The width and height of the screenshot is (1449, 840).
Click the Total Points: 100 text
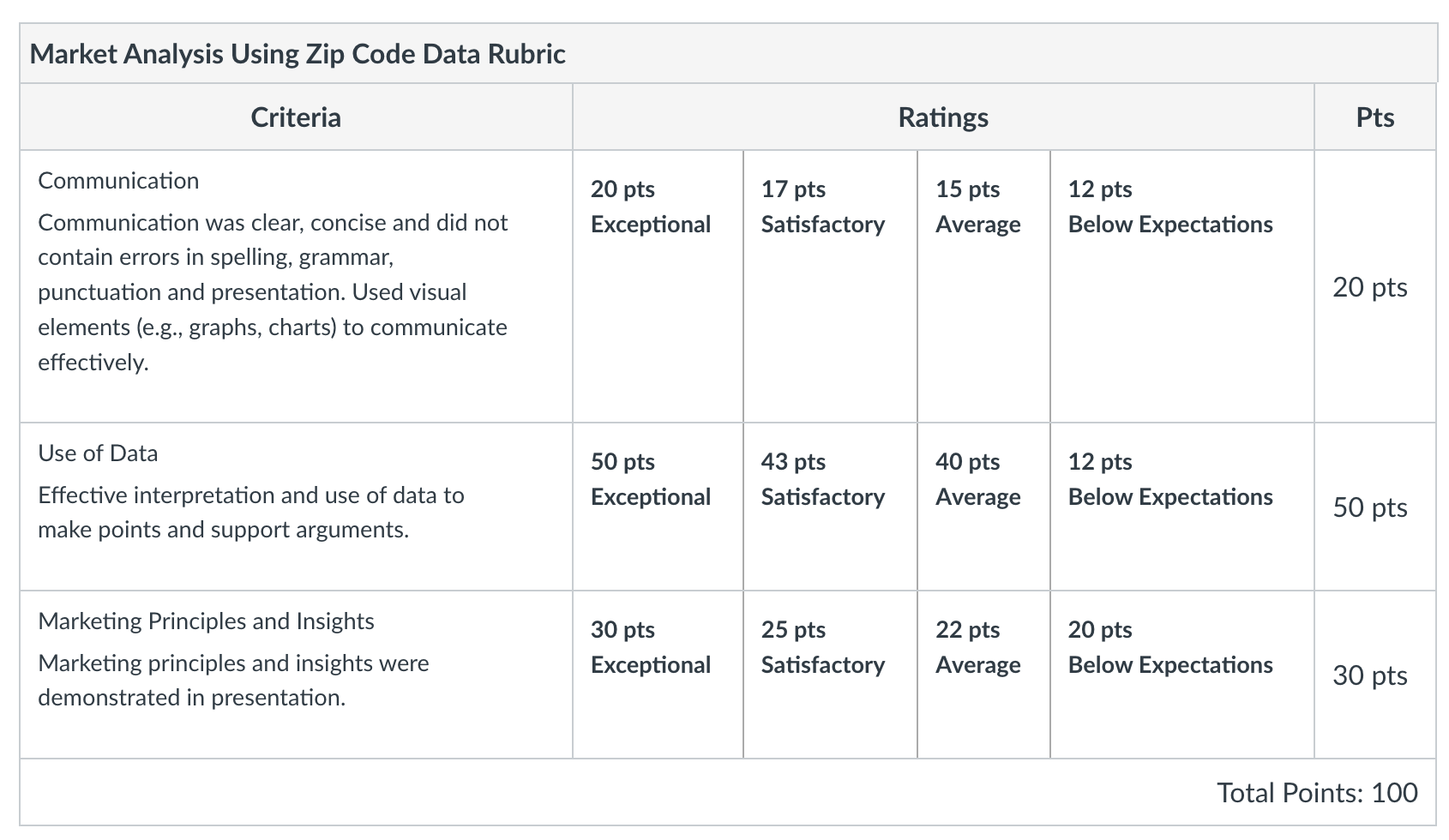(1317, 792)
